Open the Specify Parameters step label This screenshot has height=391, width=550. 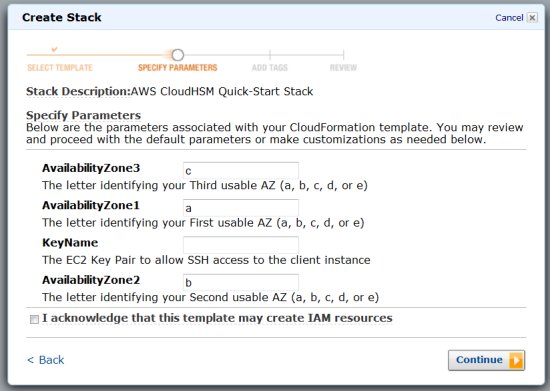click(177, 68)
